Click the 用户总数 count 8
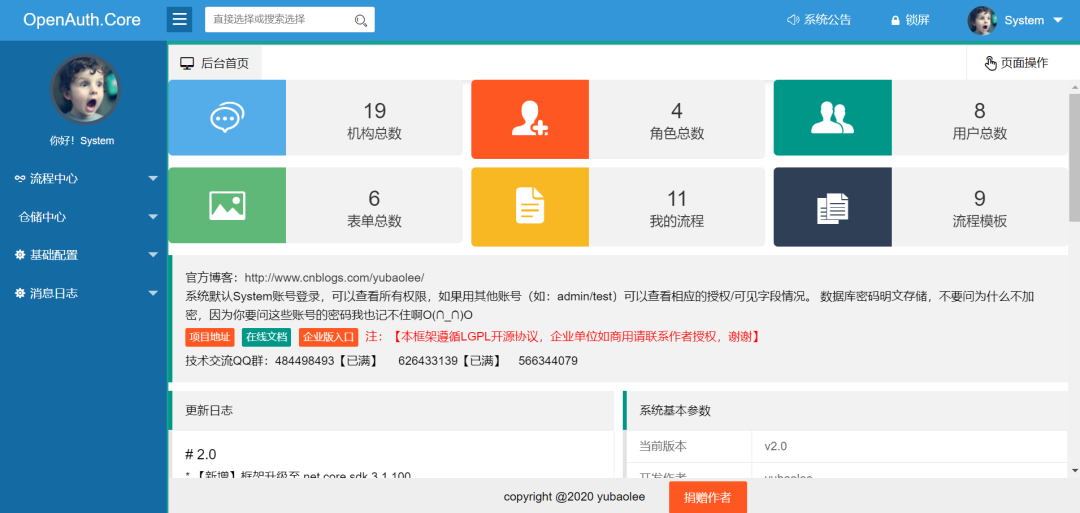1080x513 pixels. coord(979,111)
